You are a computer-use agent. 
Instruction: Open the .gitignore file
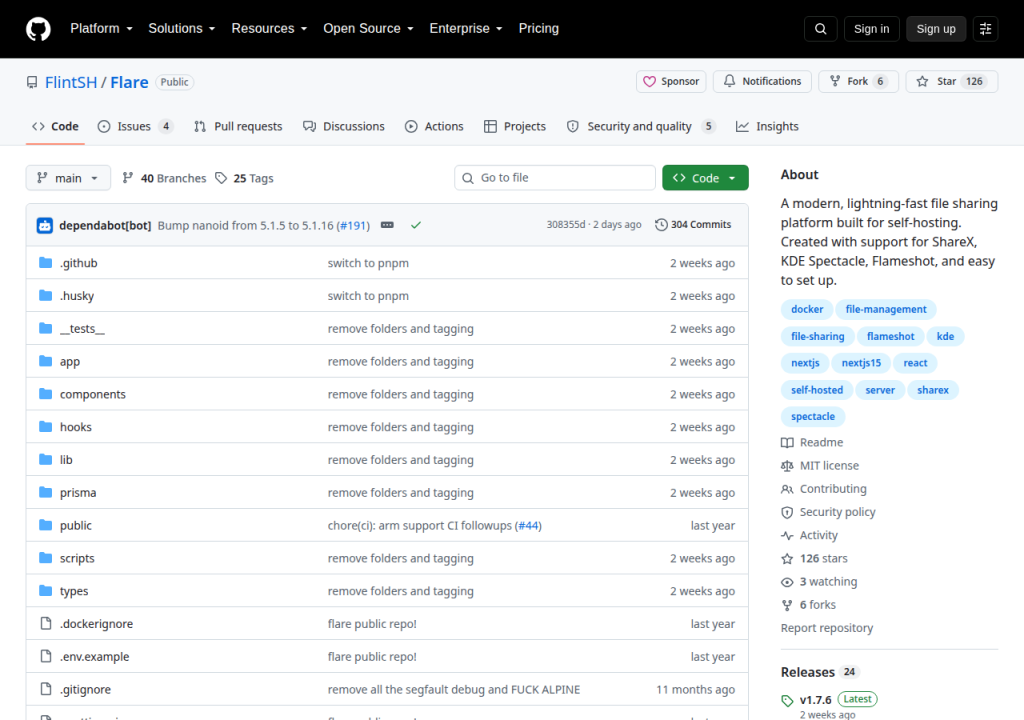pyautogui.click(x=86, y=689)
